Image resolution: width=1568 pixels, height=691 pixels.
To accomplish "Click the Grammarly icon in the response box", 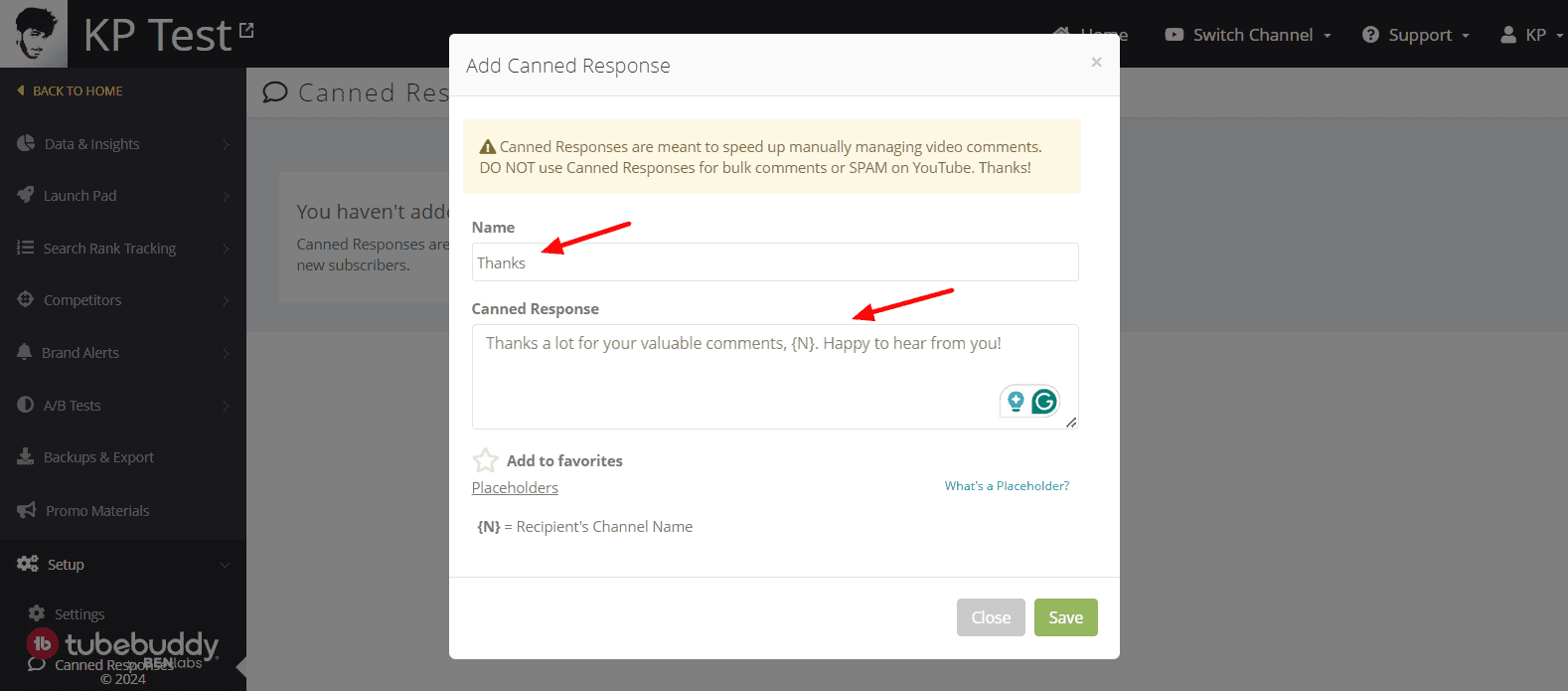I will 1044,401.
